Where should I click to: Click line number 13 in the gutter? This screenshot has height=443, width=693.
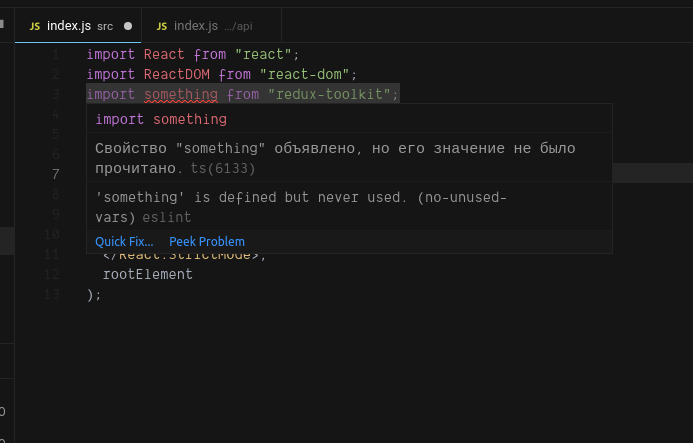(x=52, y=294)
